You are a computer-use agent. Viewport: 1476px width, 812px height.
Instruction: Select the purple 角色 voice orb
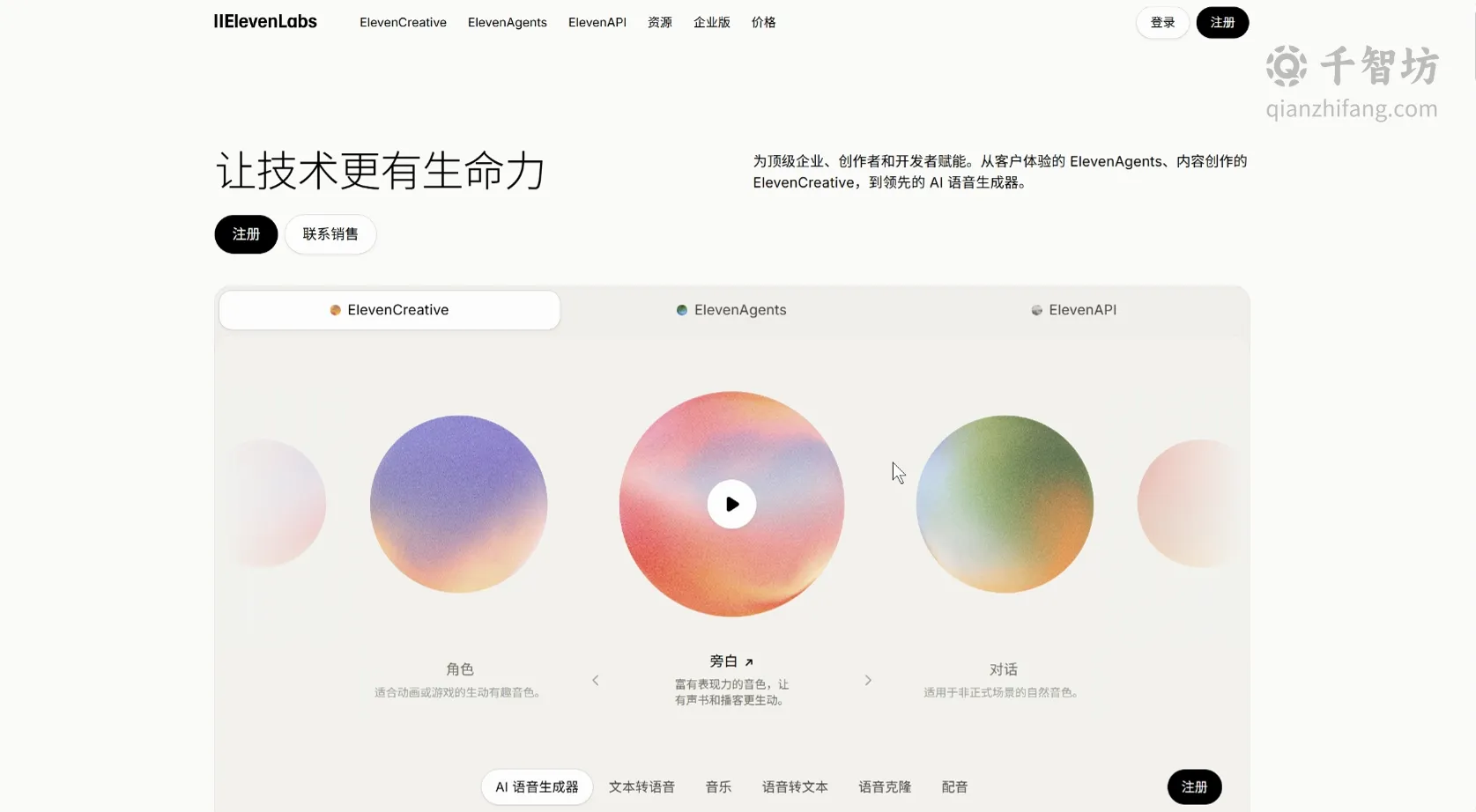(x=458, y=504)
